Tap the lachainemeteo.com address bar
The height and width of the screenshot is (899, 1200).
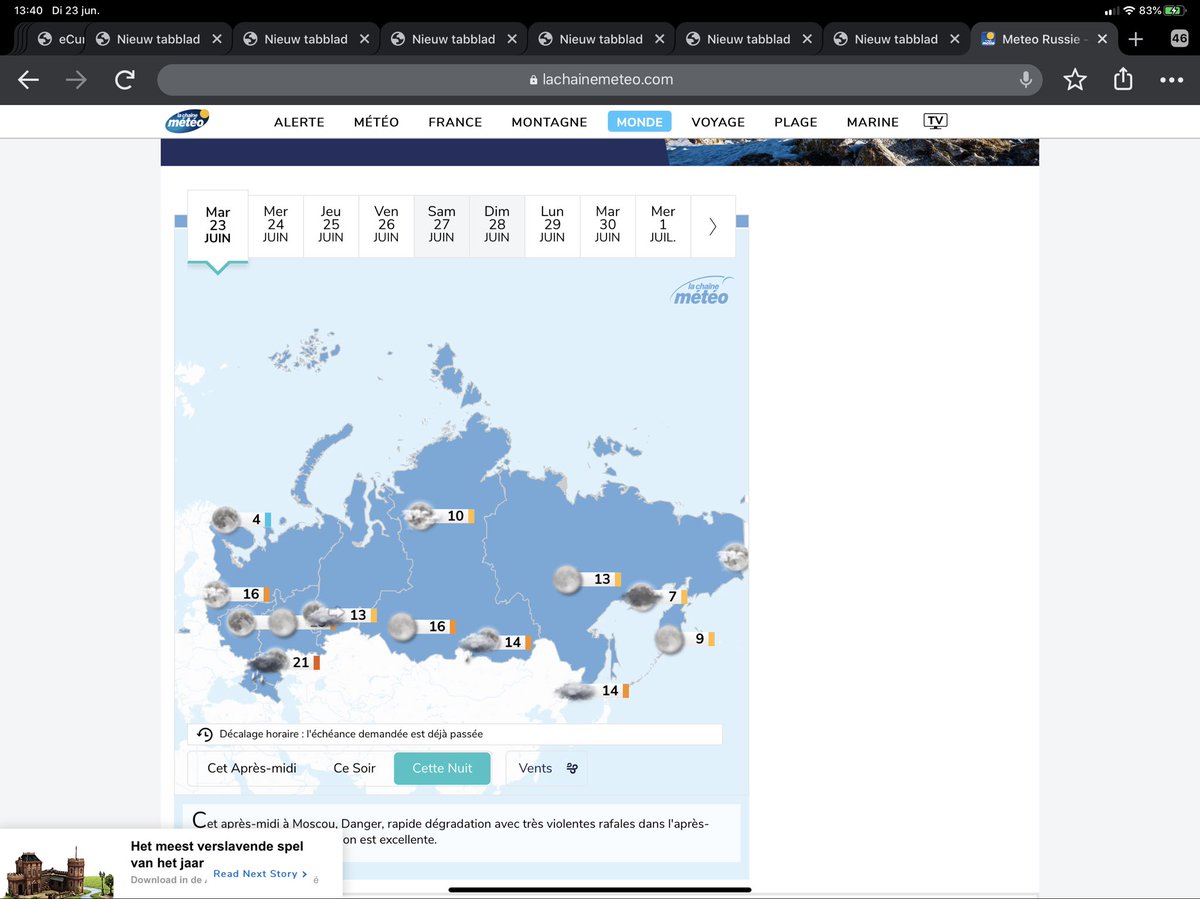pos(599,80)
